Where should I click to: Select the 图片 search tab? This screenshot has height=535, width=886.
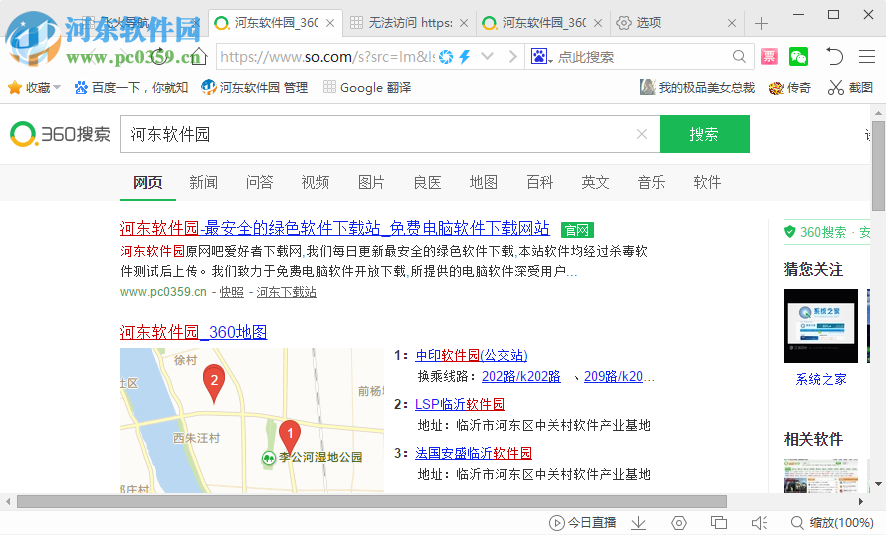pos(371,182)
